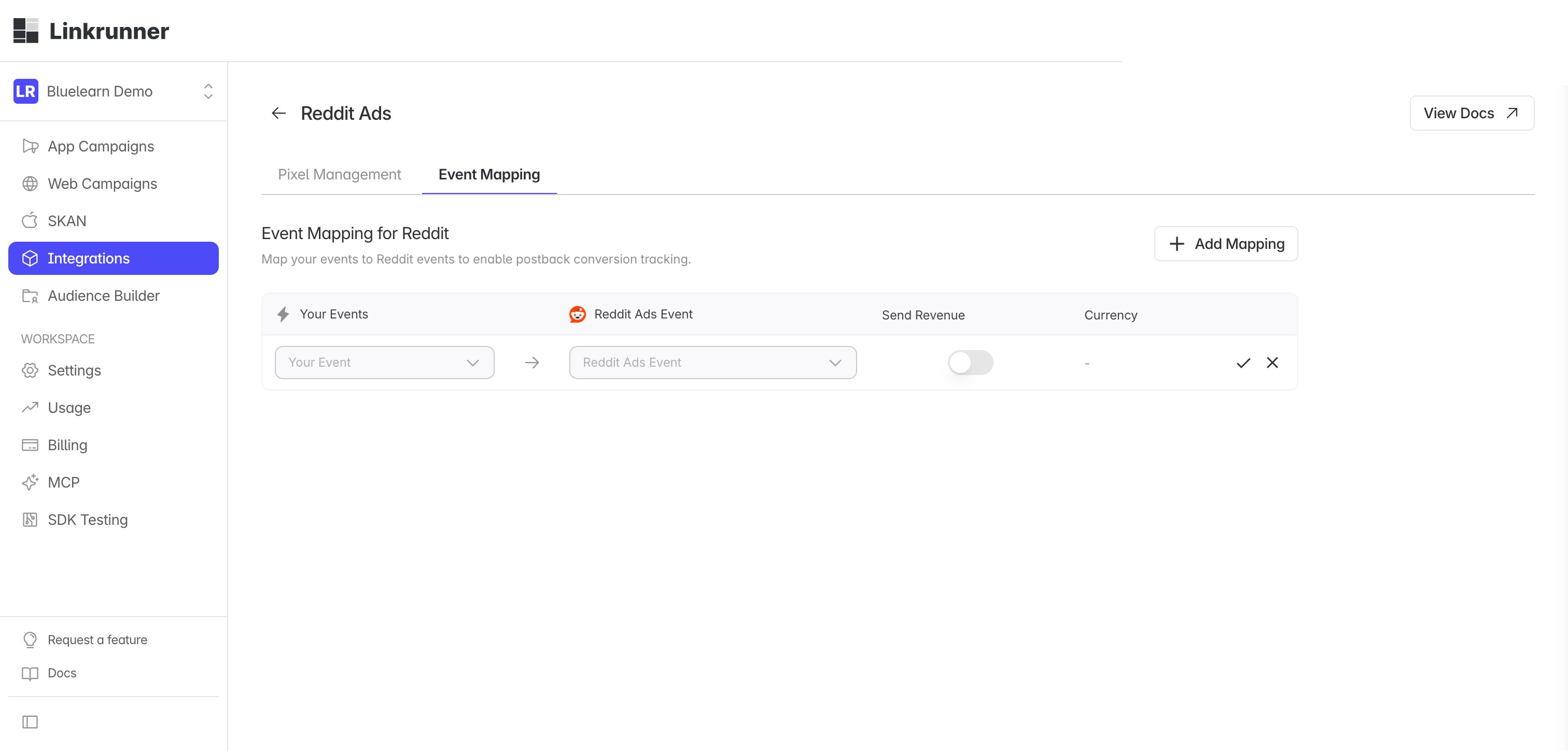
Task: Open the Reddit Ads Event dropdown
Action: coord(713,363)
